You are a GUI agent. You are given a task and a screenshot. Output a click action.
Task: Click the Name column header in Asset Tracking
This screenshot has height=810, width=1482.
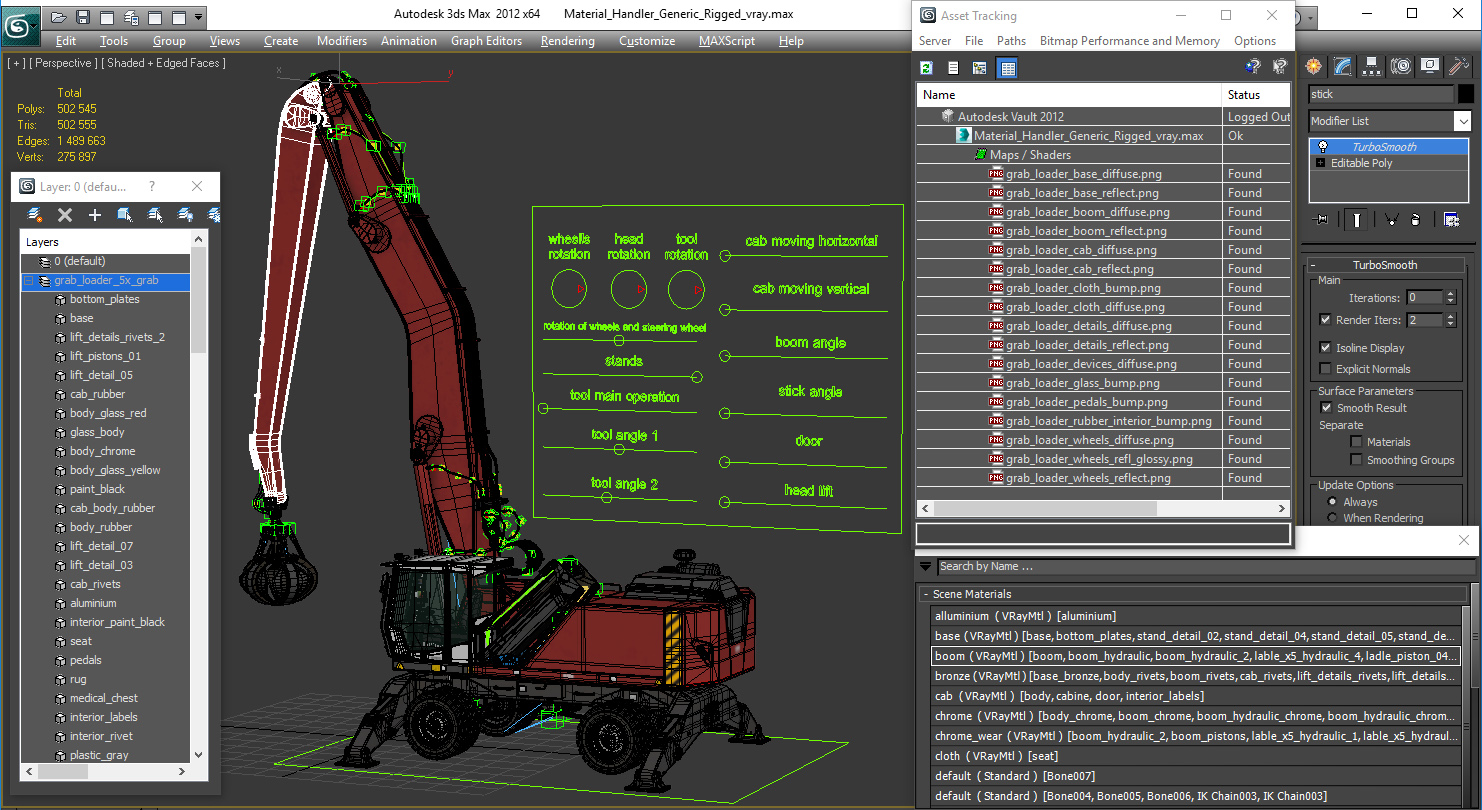pyautogui.click(x=1069, y=95)
